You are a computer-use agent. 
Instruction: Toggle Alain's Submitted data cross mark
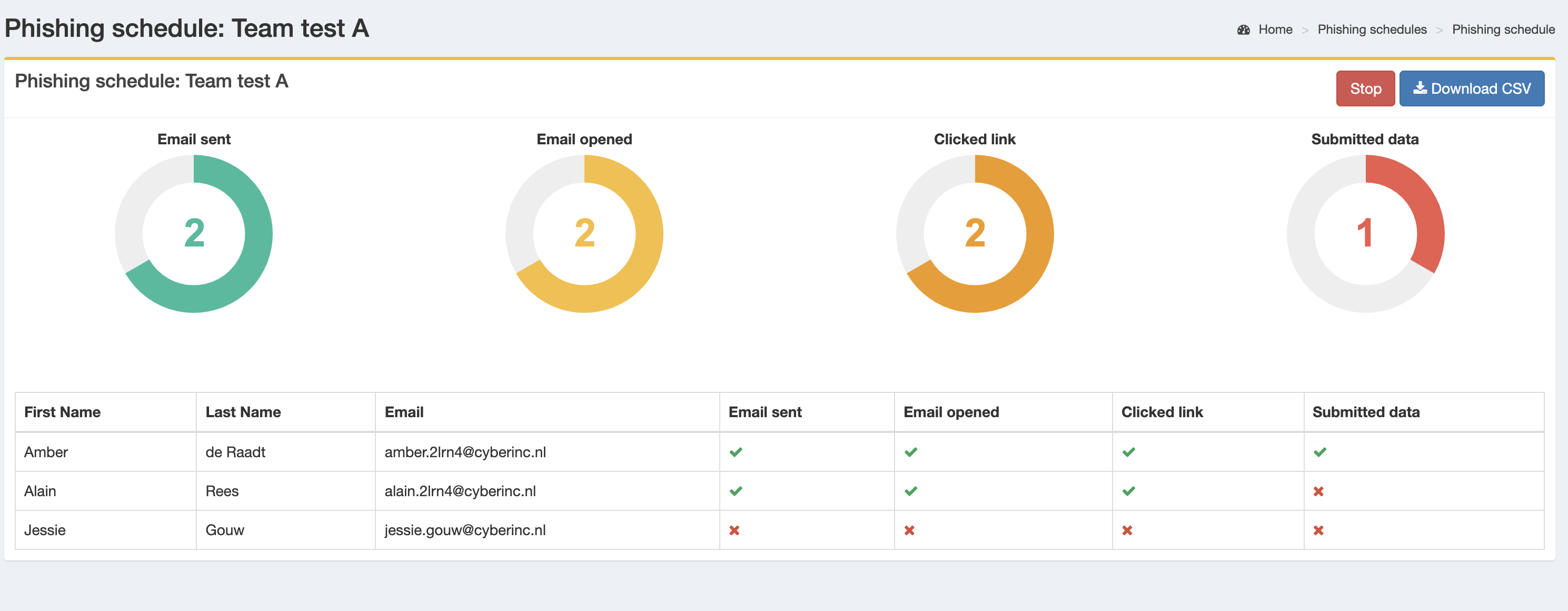[1318, 491]
